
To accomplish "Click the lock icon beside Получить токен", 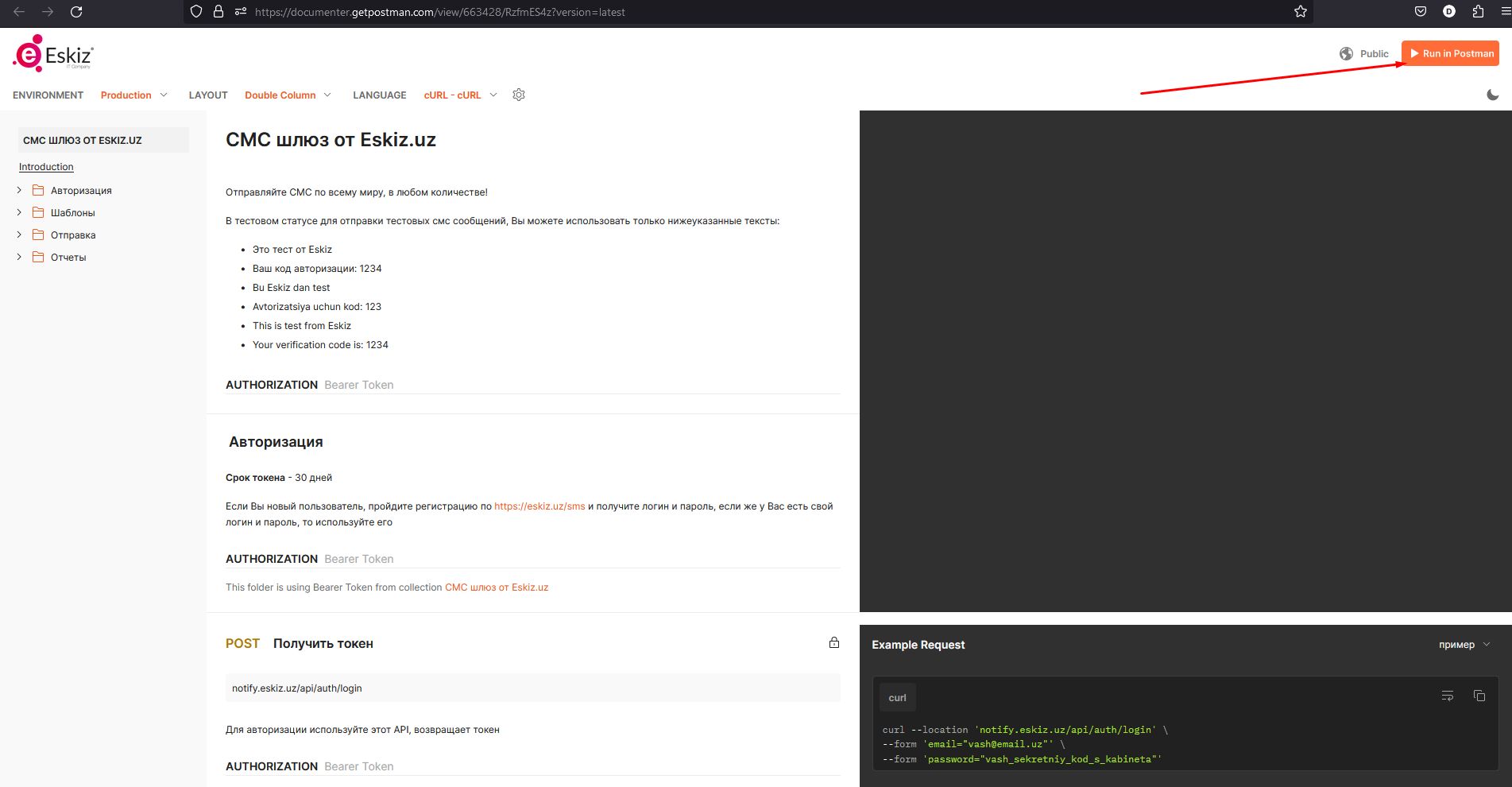I will [833, 642].
